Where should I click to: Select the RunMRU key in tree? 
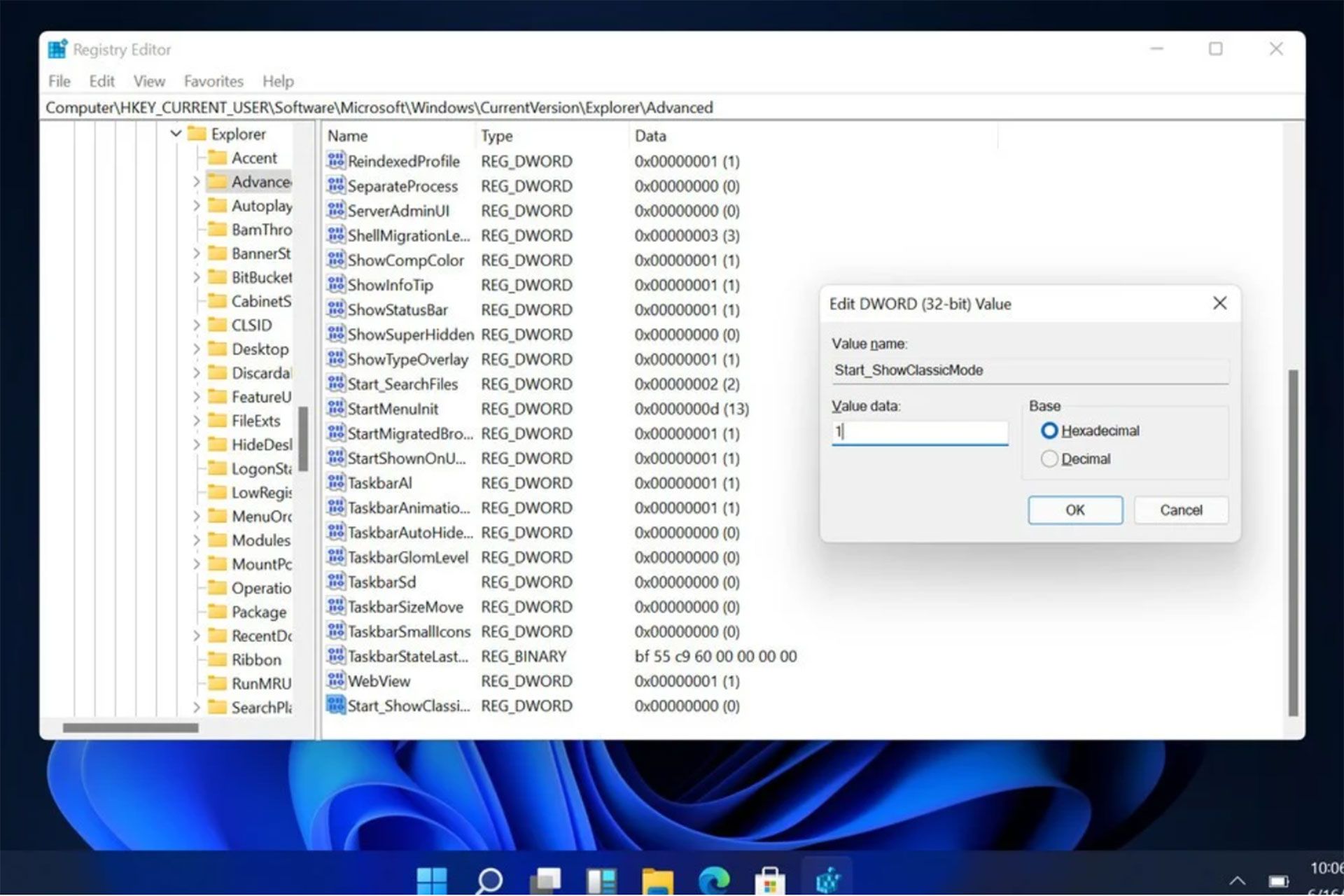pos(261,683)
